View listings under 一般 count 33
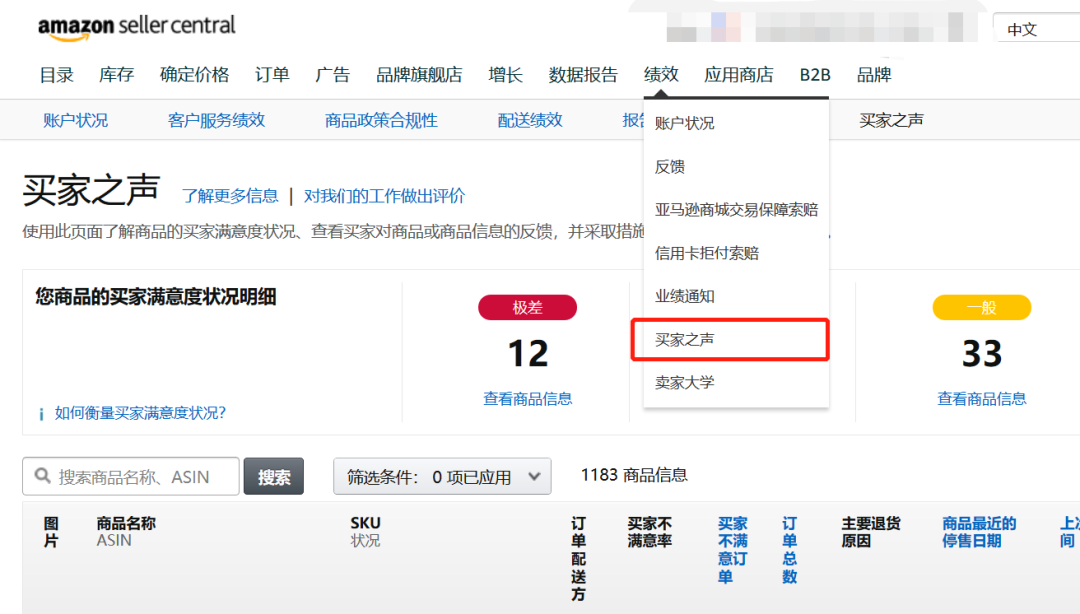 [x=982, y=398]
